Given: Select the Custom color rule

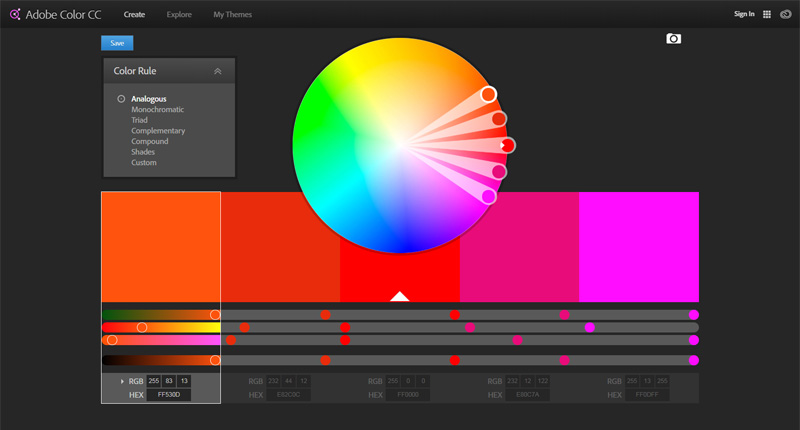Looking at the screenshot, I should pos(144,163).
